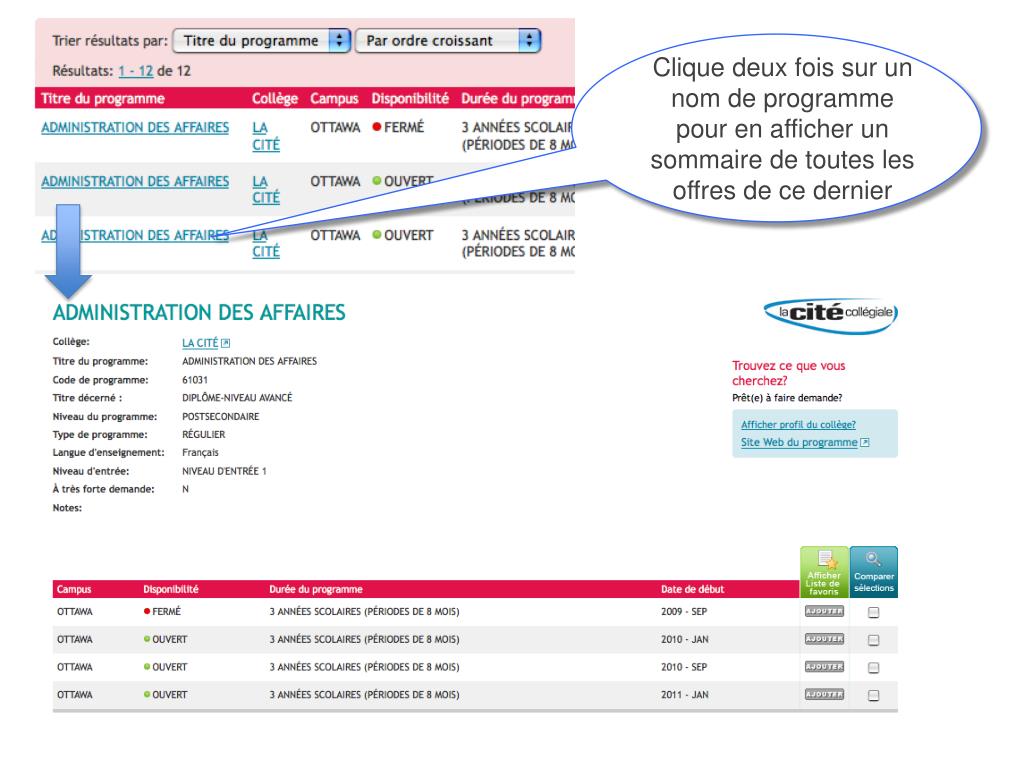Open 'Afficher profil du collège?' link
This screenshot has height=768, width=1024.
[x=798, y=424]
